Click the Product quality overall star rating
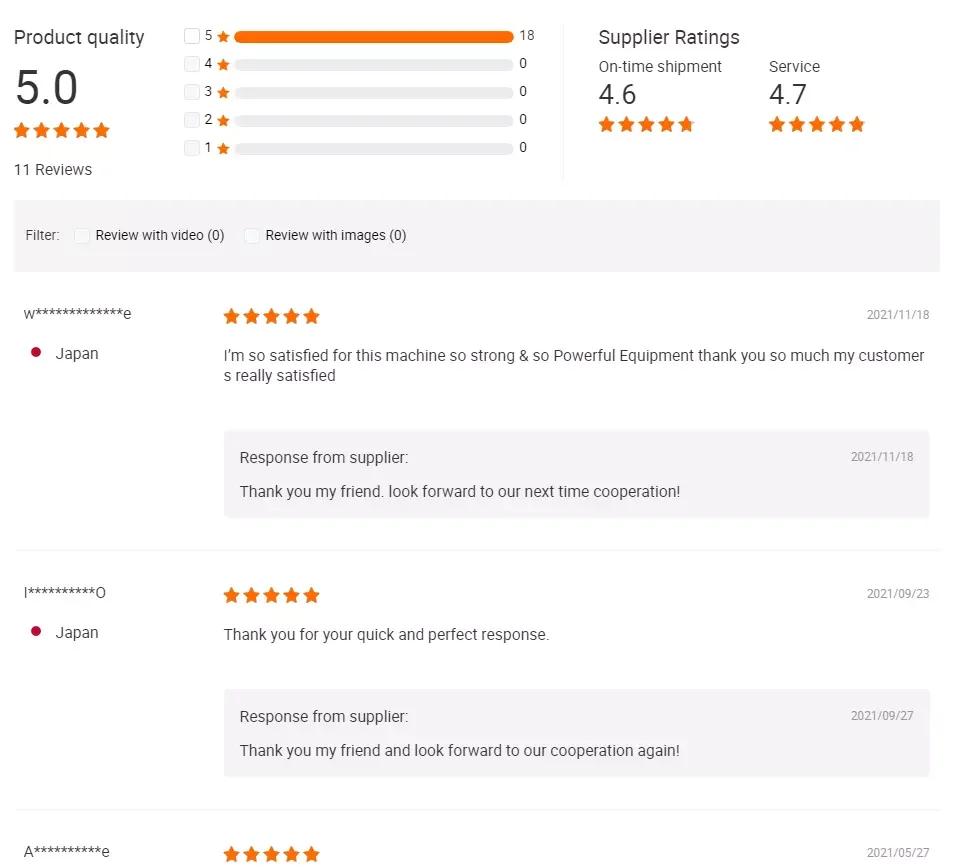 pyautogui.click(x=61, y=131)
